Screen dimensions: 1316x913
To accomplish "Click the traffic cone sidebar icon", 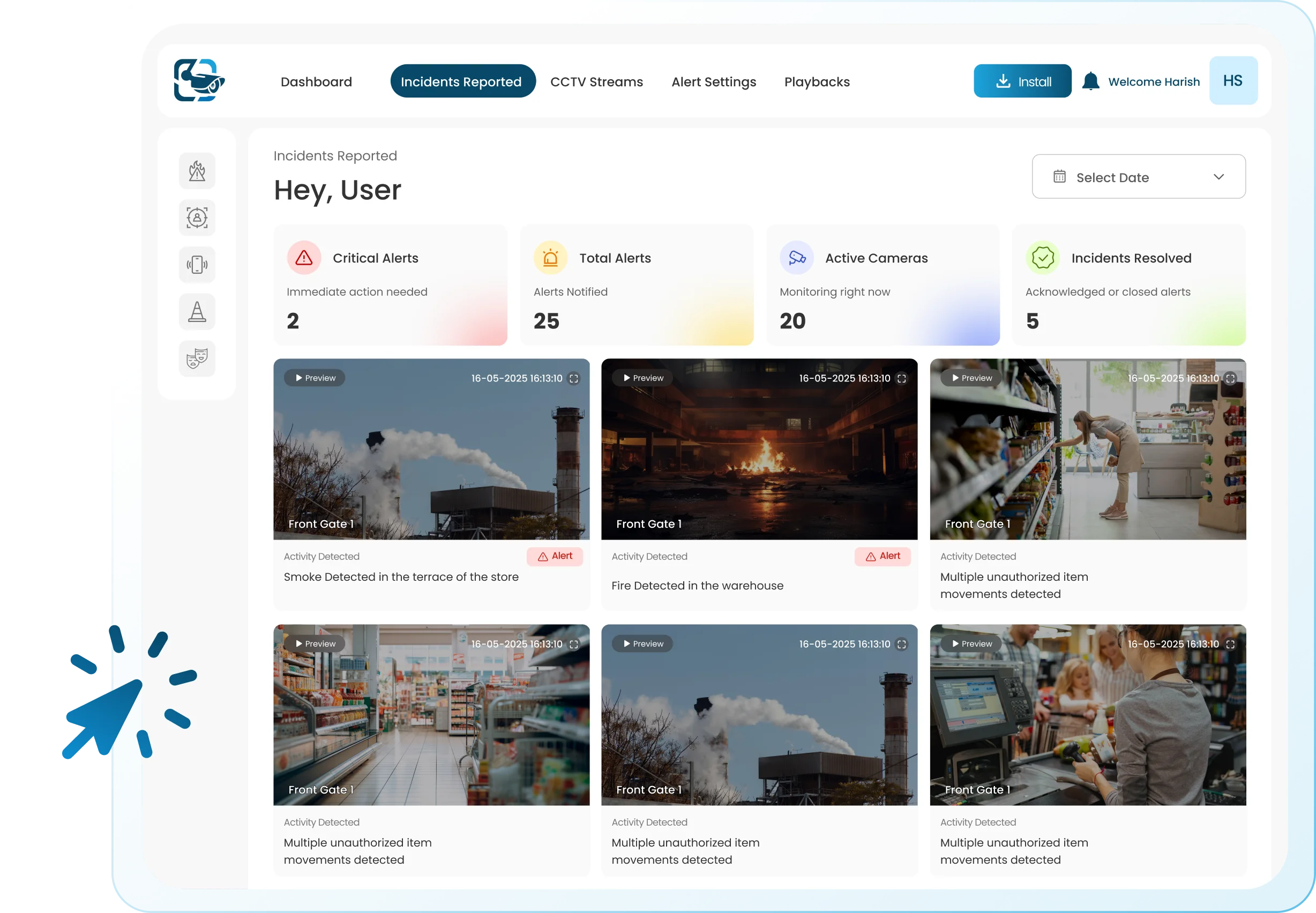I will [x=197, y=312].
